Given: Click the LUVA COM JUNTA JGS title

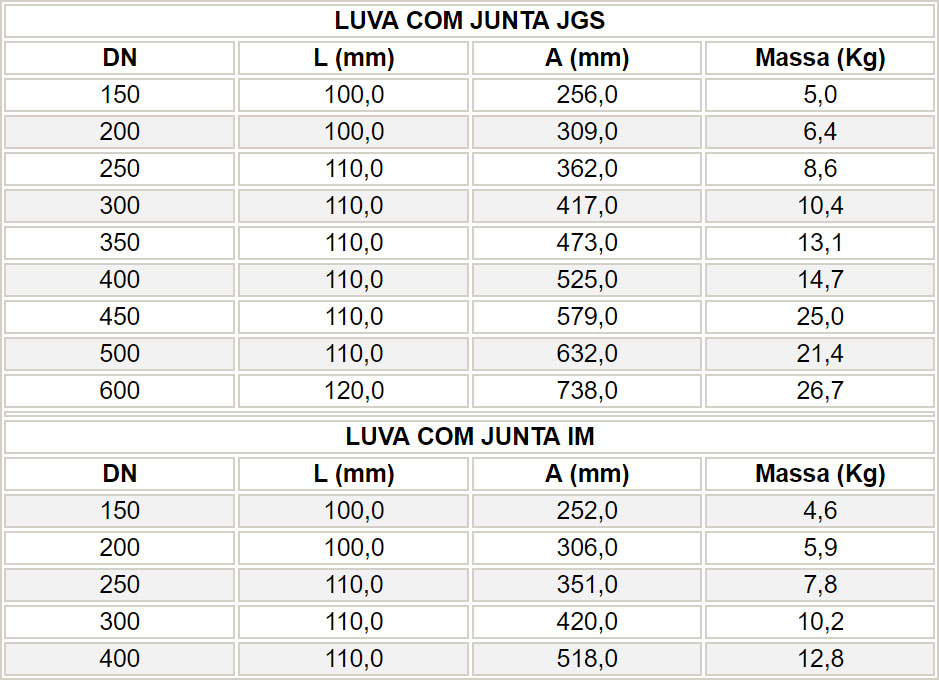Looking at the screenshot, I should click(x=470, y=21).
